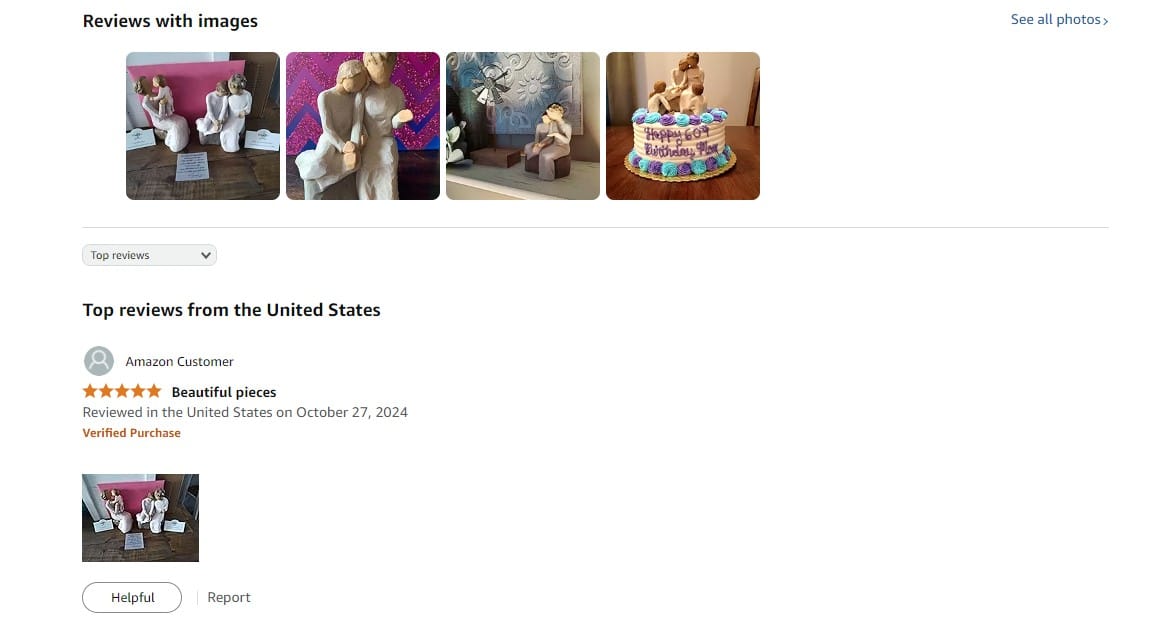Click the dropdown arrow in Top reviews selector
The width and height of the screenshot is (1162, 617).
(x=205, y=256)
